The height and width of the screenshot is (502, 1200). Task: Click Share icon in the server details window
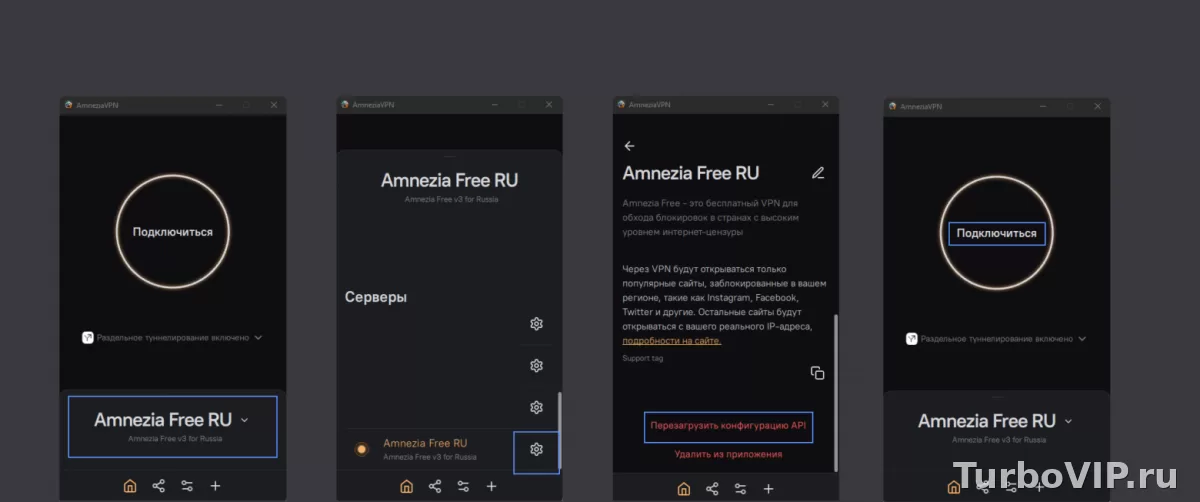click(711, 489)
